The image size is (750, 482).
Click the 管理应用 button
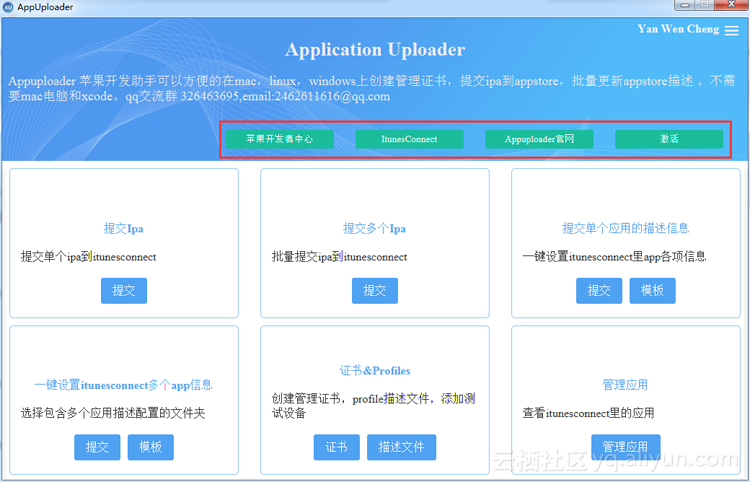[626, 447]
